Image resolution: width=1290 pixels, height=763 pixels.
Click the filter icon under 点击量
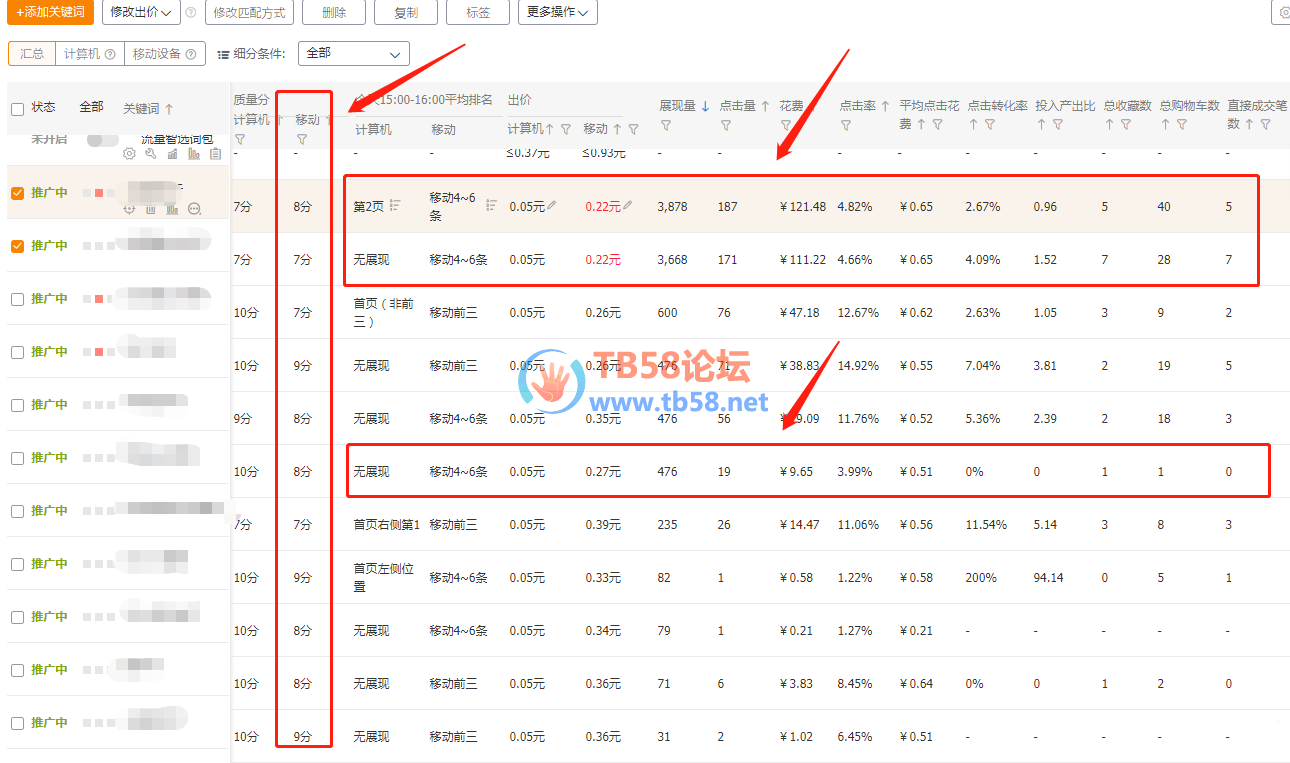(x=725, y=126)
